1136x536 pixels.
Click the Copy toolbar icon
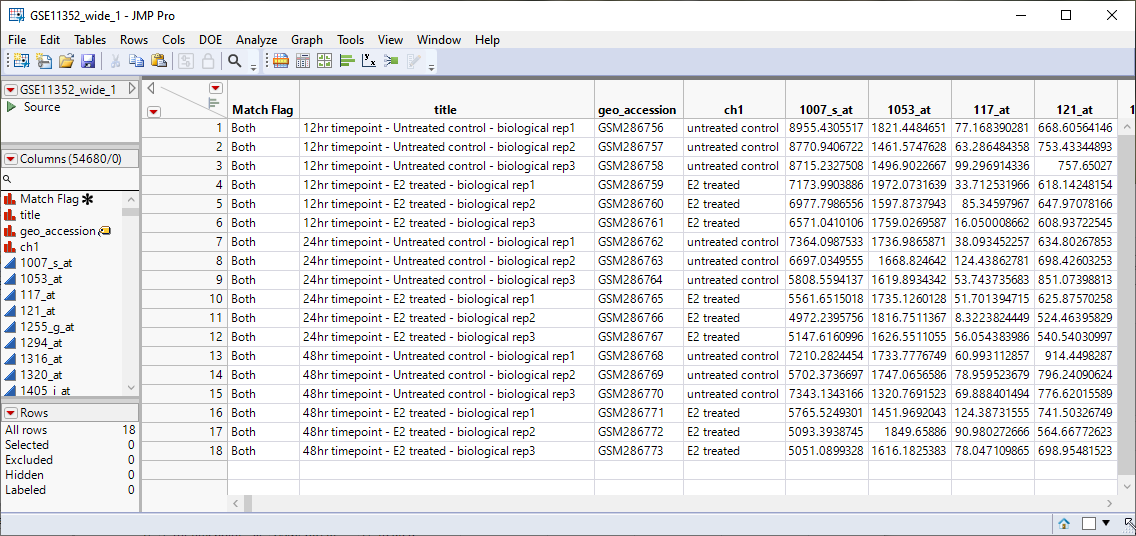pos(137,62)
